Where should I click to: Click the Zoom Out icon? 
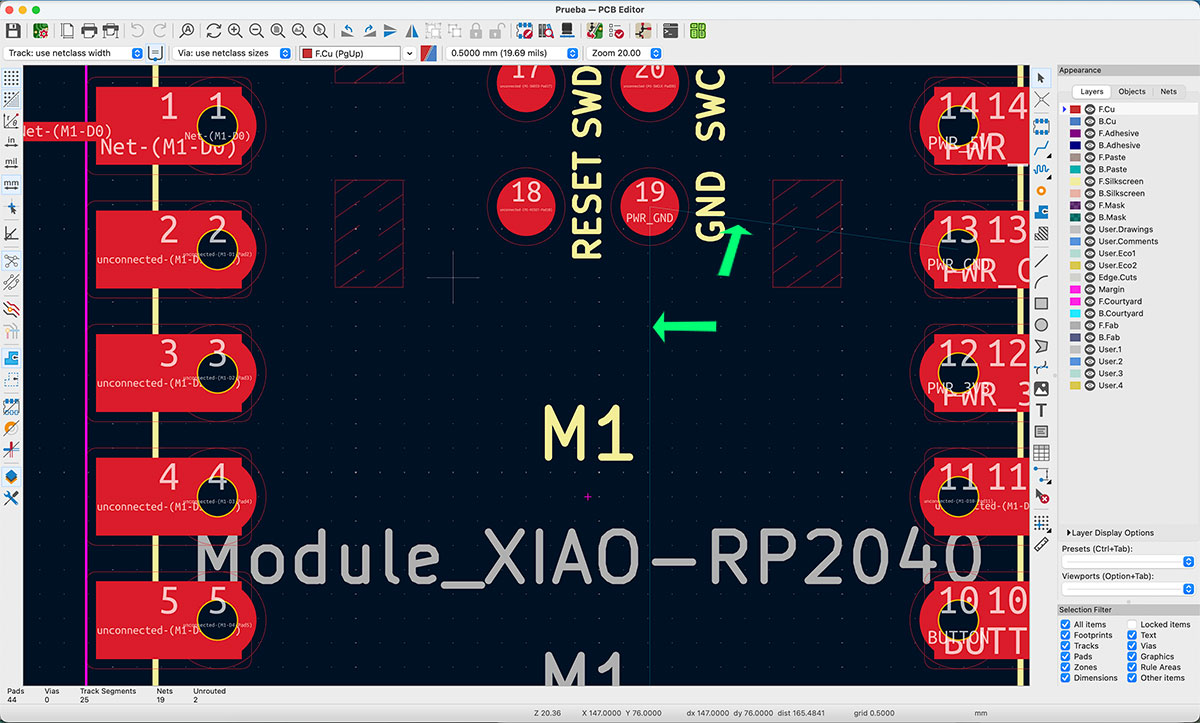(256, 31)
